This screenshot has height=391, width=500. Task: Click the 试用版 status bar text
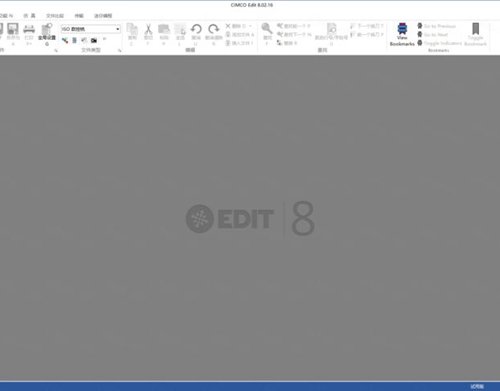[x=477, y=387]
